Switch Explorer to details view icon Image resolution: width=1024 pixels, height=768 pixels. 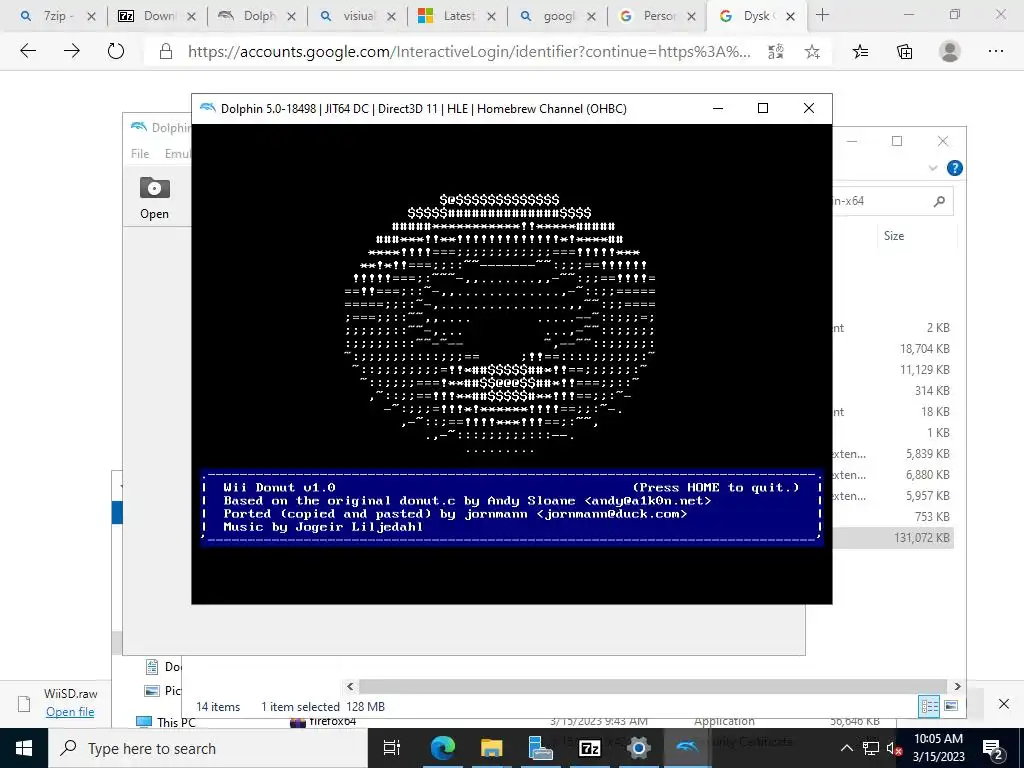pyautogui.click(x=929, y=706)
